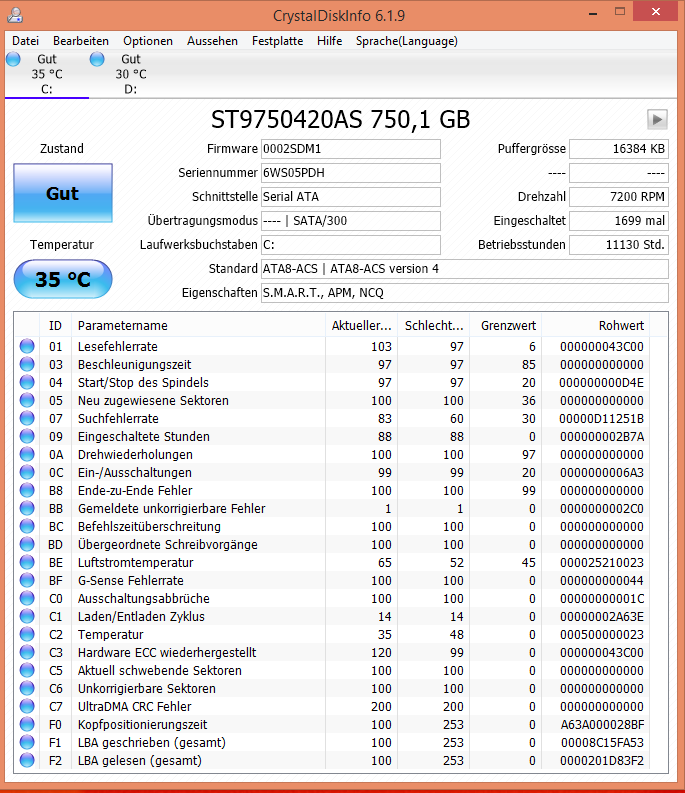Click the Eigenschaften field S.M.A.R.T., APM, NCQ
685x793 pixels.
(x=464, y=293)
